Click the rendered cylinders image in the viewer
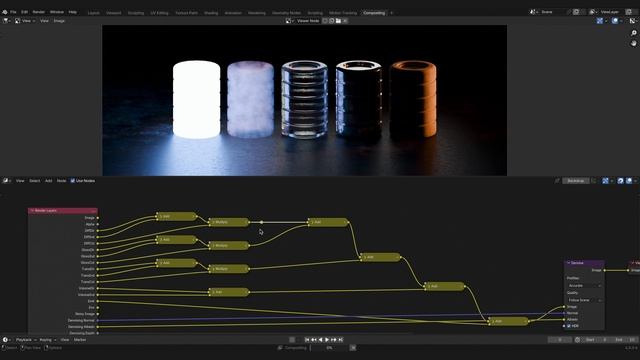Viewport: 640px width, 360px height. (304, 100)
